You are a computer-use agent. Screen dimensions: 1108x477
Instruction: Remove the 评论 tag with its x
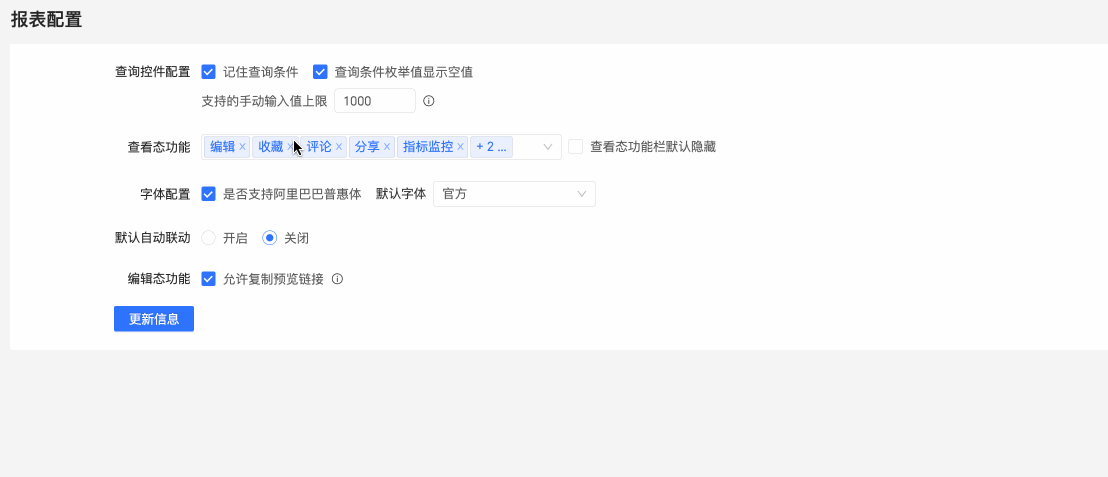pos(339,147)
